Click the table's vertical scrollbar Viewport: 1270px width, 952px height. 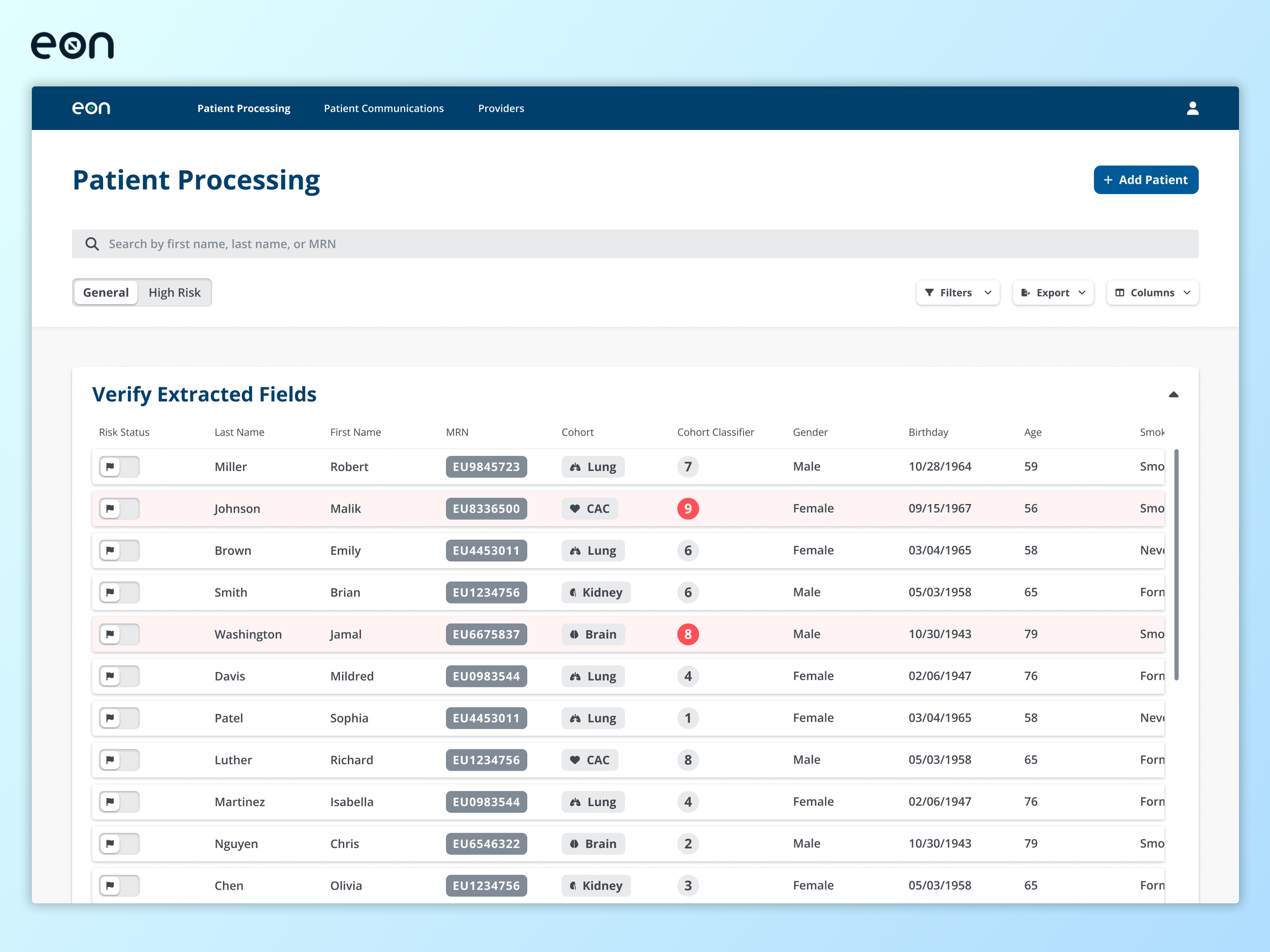(x=1176, y=565)
